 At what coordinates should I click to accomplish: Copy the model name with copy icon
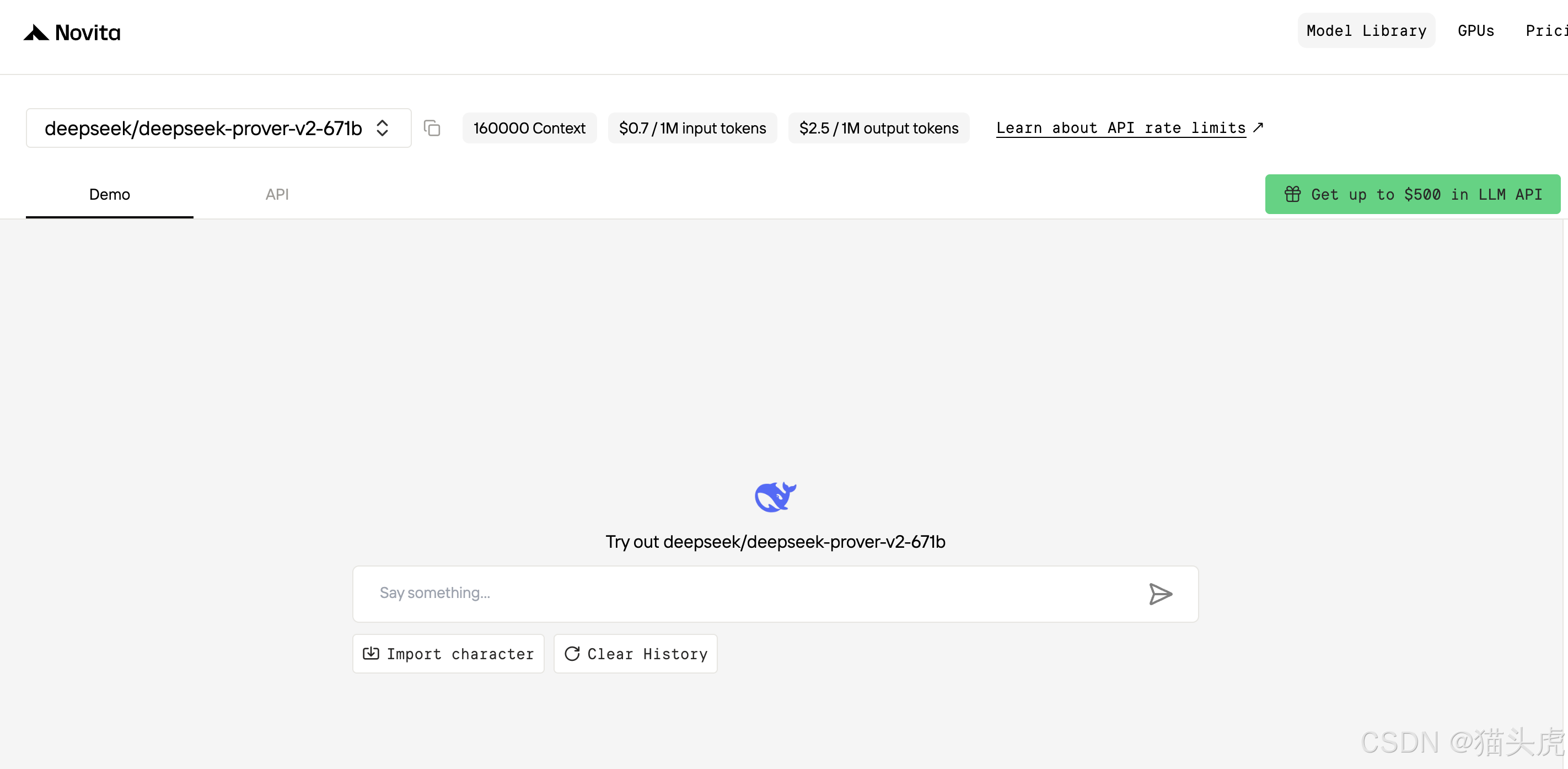tap(432, 129)
